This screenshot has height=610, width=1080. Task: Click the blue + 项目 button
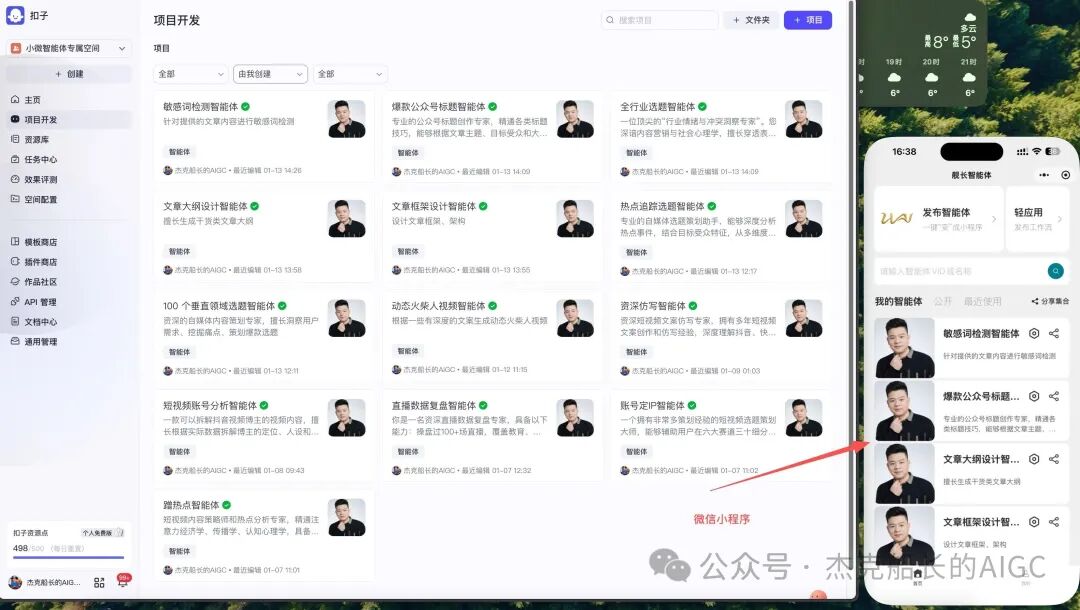(x=808, y=20)
